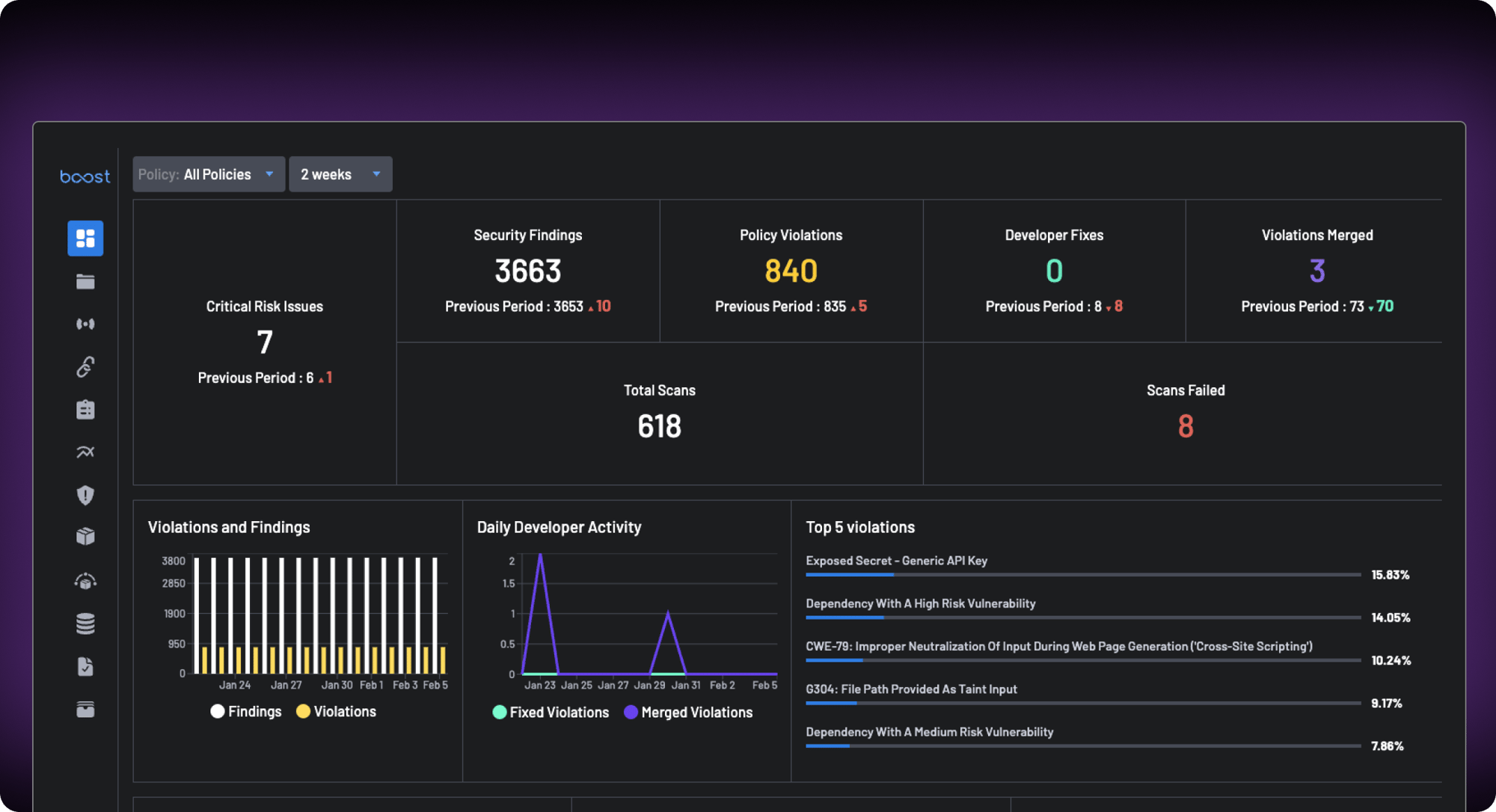1496x812 pixels.
Task: Click the 14.05% percentage value
Action: (1391, 618)
